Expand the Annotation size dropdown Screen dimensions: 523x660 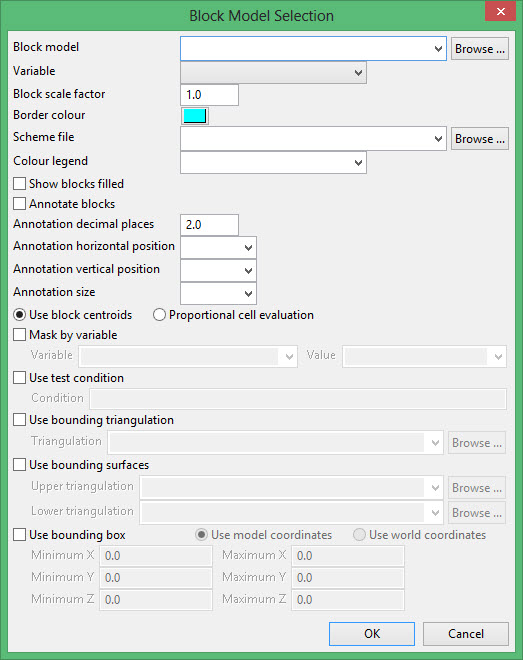click(218, 293)
